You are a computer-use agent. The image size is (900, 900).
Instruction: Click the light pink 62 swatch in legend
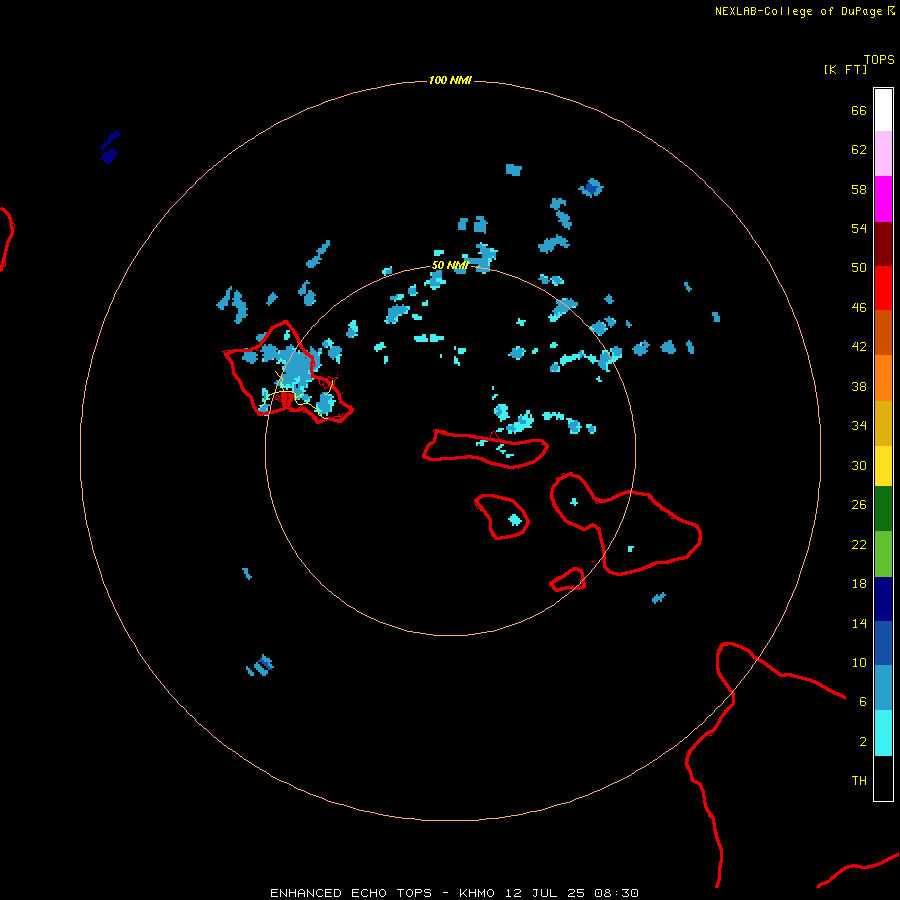click(x=883, y=154)
